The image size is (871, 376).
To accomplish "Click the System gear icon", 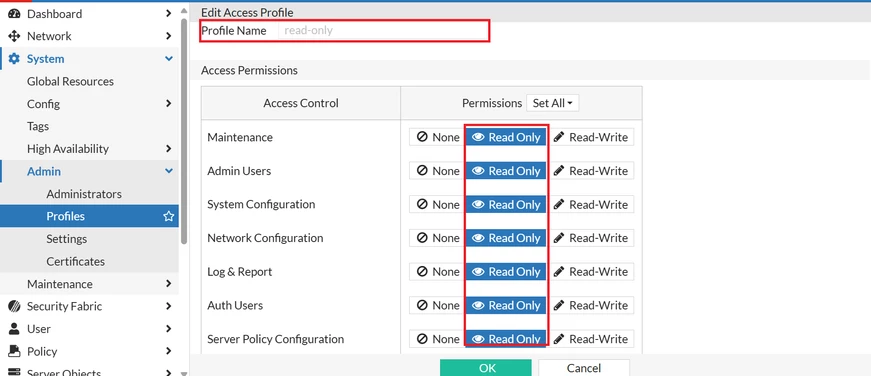I will click(x=14, y=59).
